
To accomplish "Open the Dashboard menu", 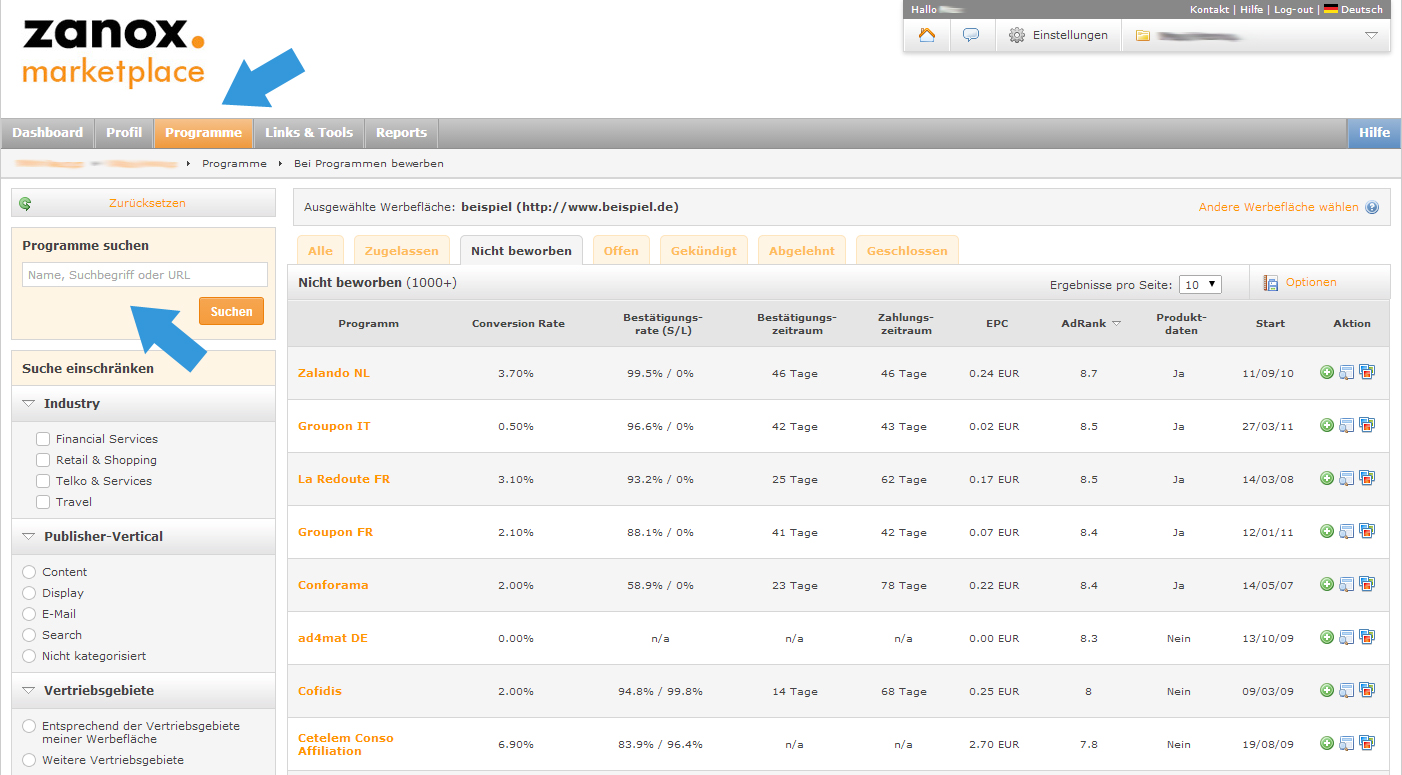I will [x=47, y=132].
